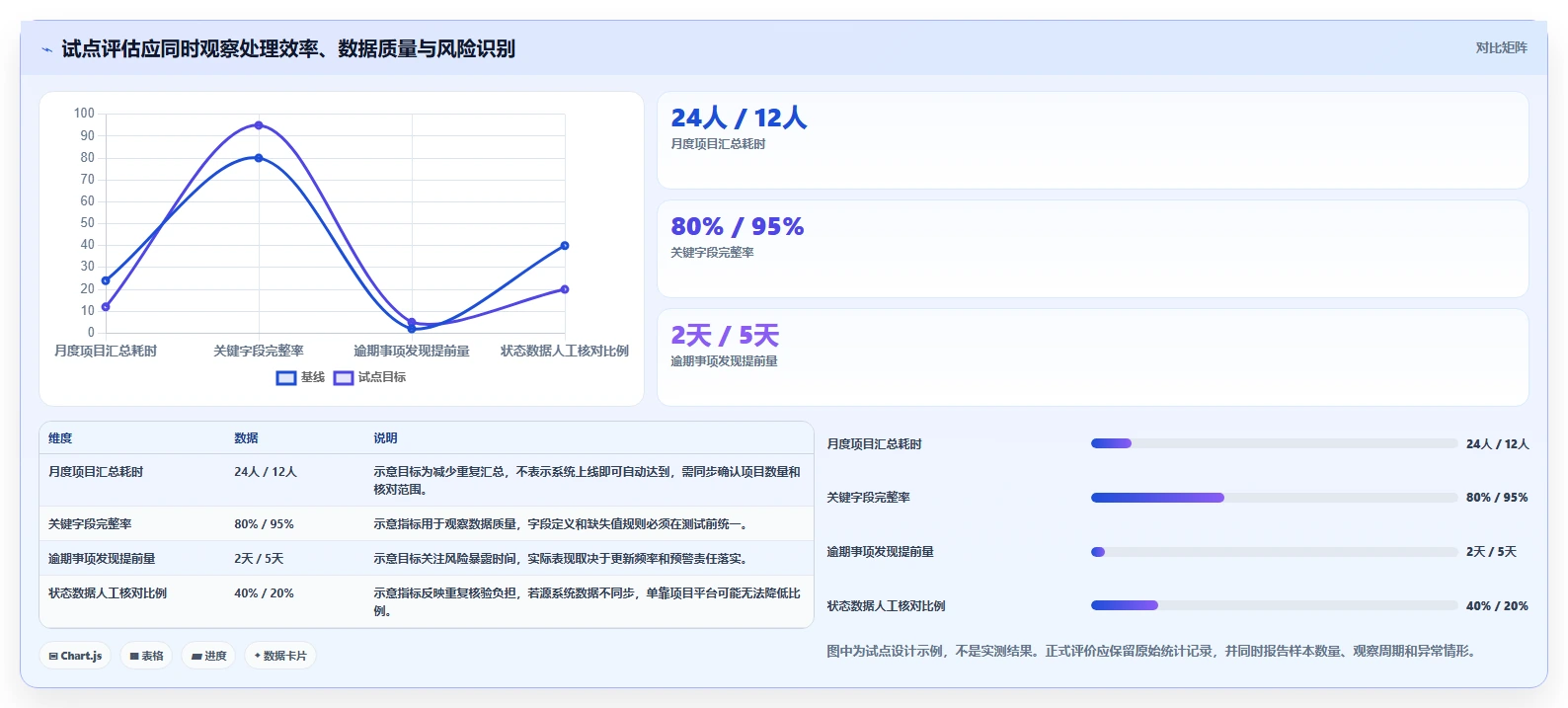Click the table value 24人 / 12人
The height and width of the screenshot is (708, 1568).
click(x=266, y=472)
